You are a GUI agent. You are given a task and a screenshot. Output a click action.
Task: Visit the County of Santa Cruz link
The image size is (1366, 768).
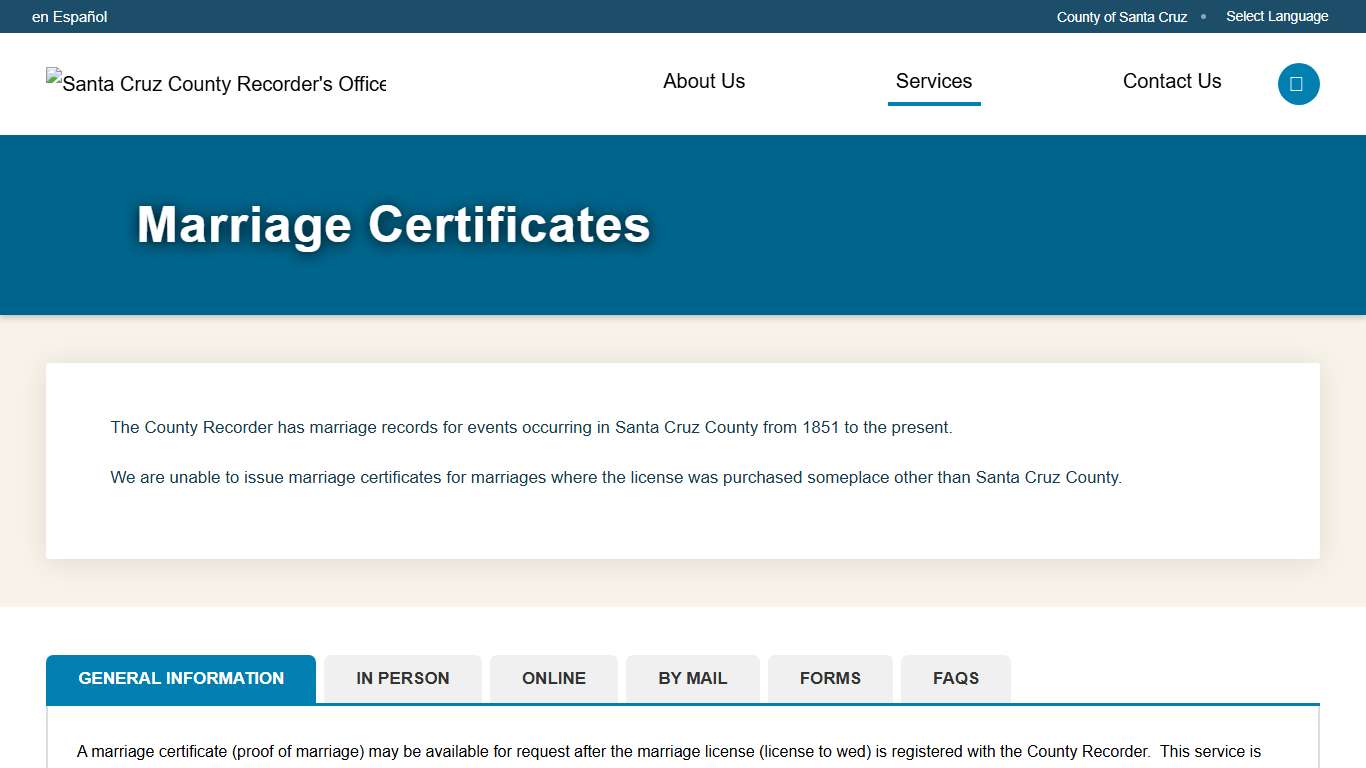pos(1121,16)
